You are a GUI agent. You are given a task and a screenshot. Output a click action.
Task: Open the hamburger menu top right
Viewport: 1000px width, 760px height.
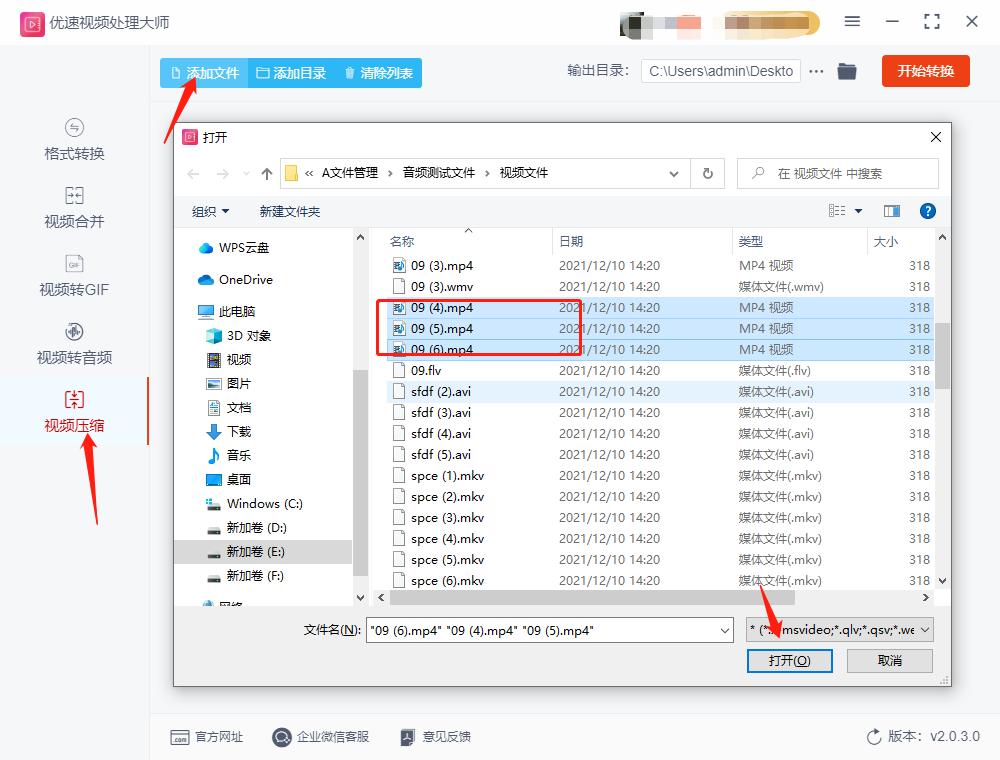pos(853,21)
